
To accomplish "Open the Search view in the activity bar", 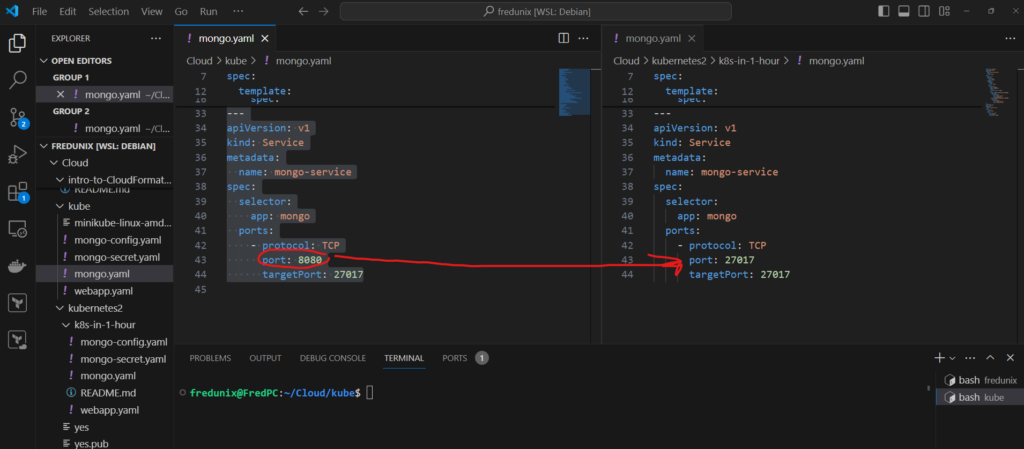I will [x=17, y=80].
